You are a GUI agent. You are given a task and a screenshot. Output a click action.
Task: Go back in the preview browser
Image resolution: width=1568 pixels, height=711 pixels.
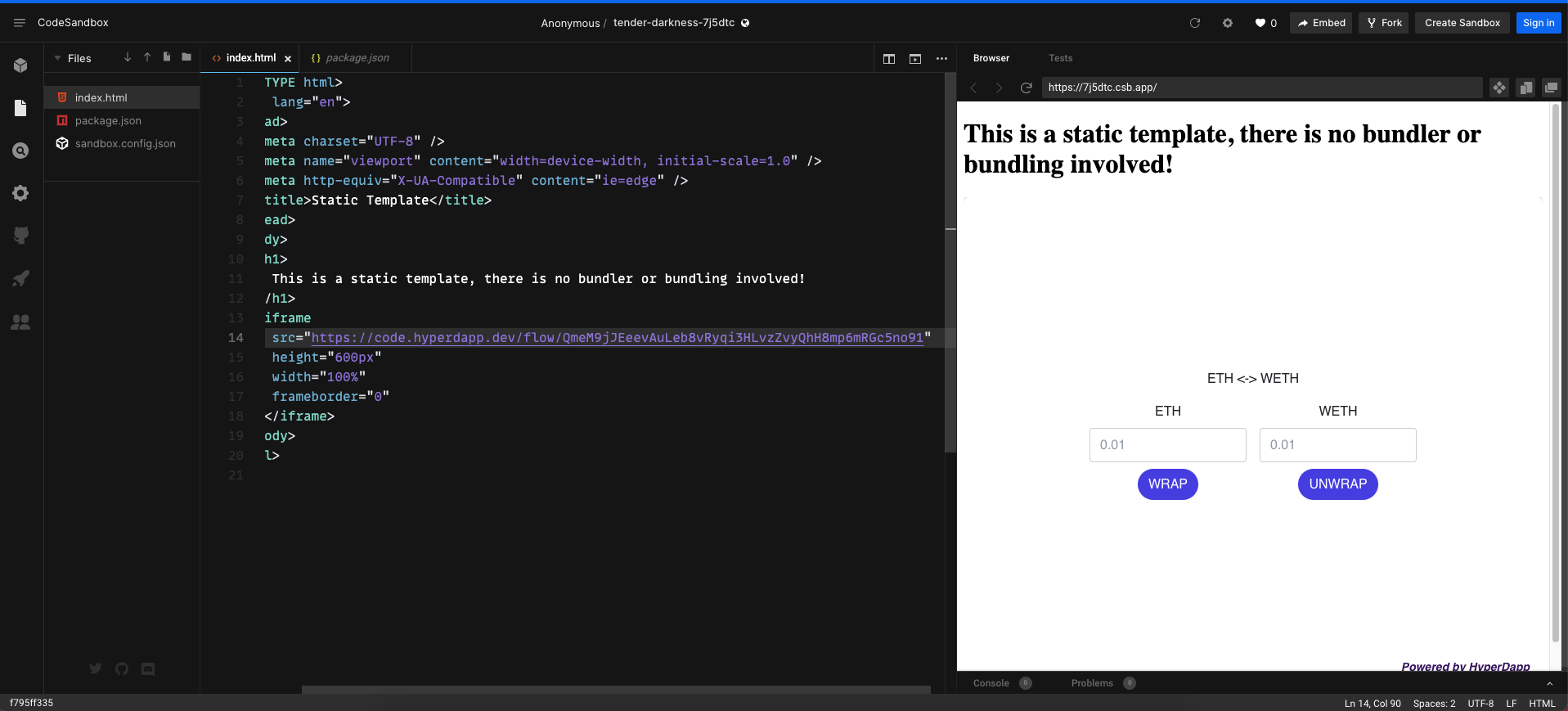[973, 88]
